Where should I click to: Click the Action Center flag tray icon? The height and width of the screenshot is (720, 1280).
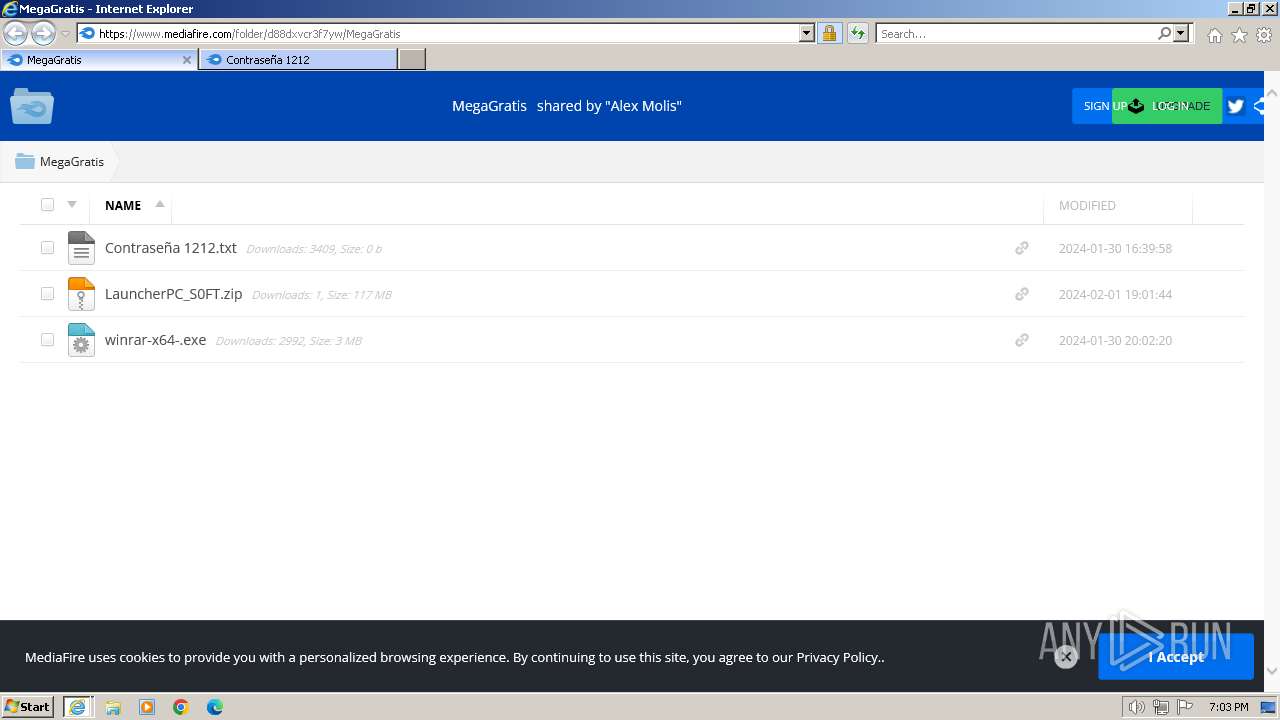[x=1184, y=707]
